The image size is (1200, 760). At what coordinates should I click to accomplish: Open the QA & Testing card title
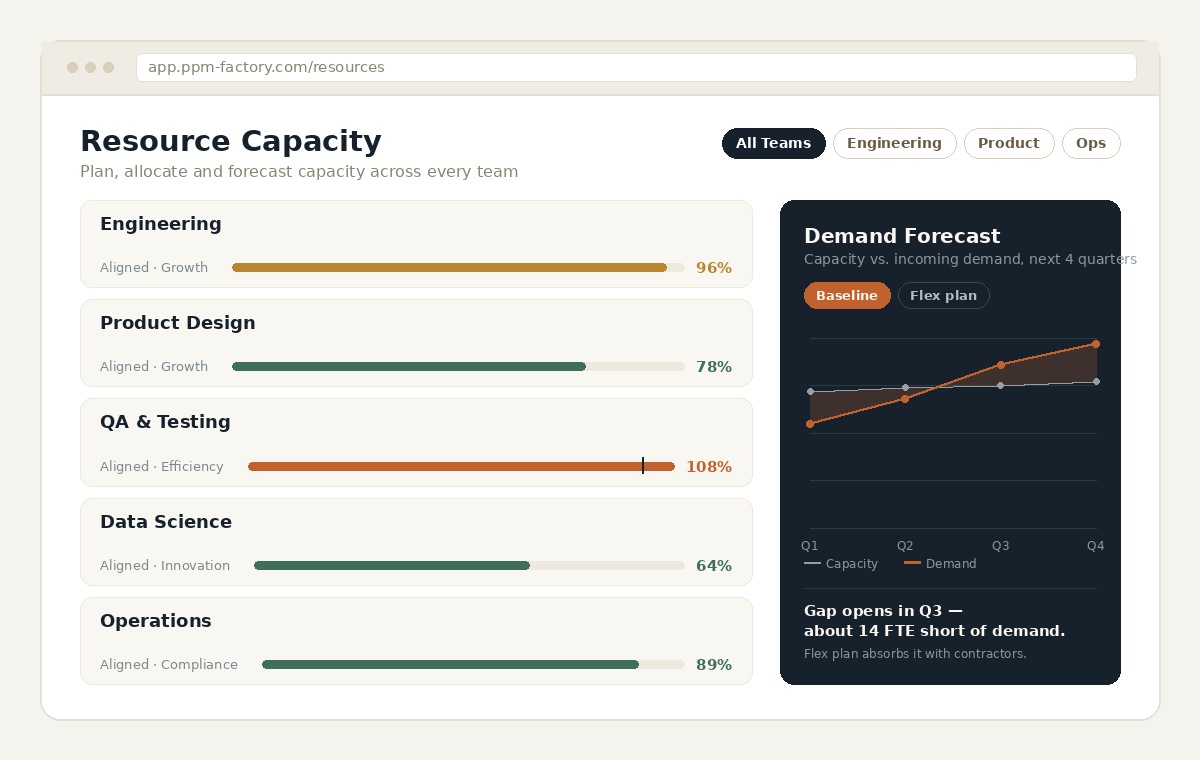165,422
